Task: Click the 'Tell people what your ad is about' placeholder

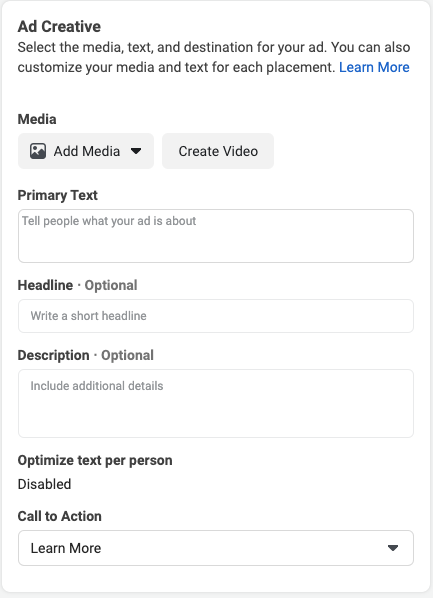Action: pyautogui.click(x=109, y=221)
